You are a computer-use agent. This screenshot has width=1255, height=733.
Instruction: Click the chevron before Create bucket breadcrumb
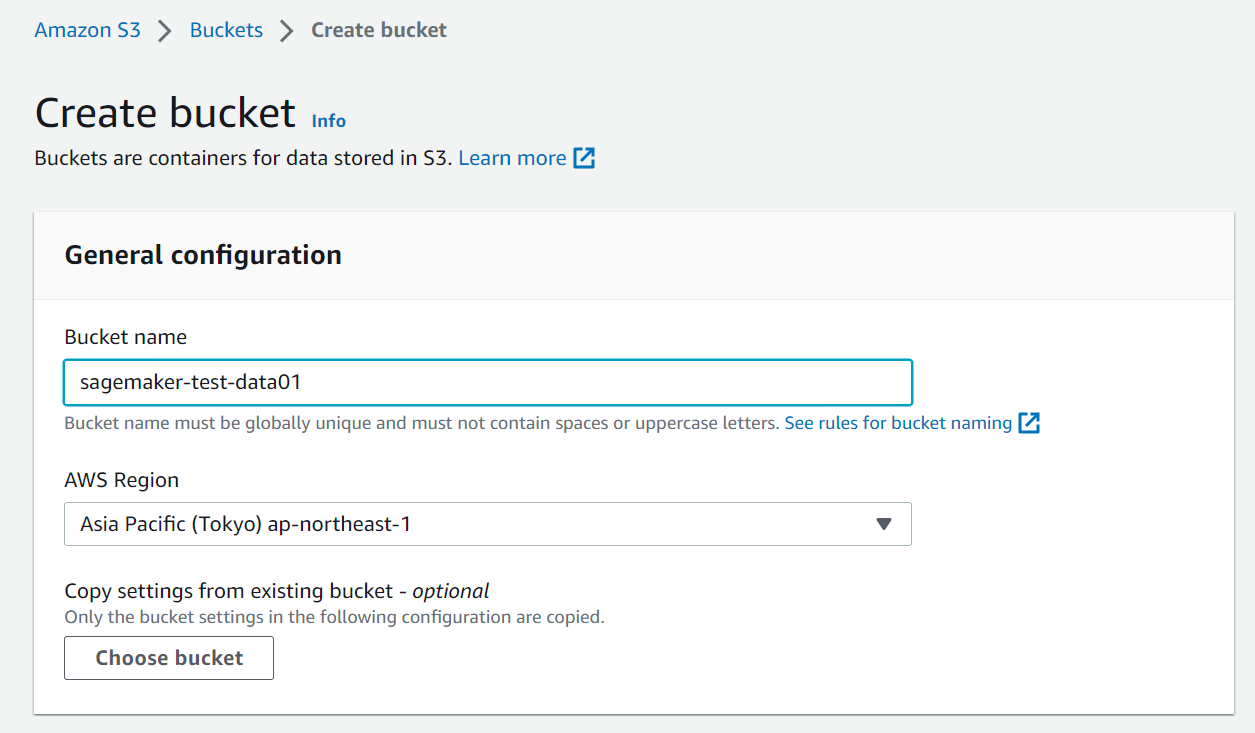click(x=287, y=30)
